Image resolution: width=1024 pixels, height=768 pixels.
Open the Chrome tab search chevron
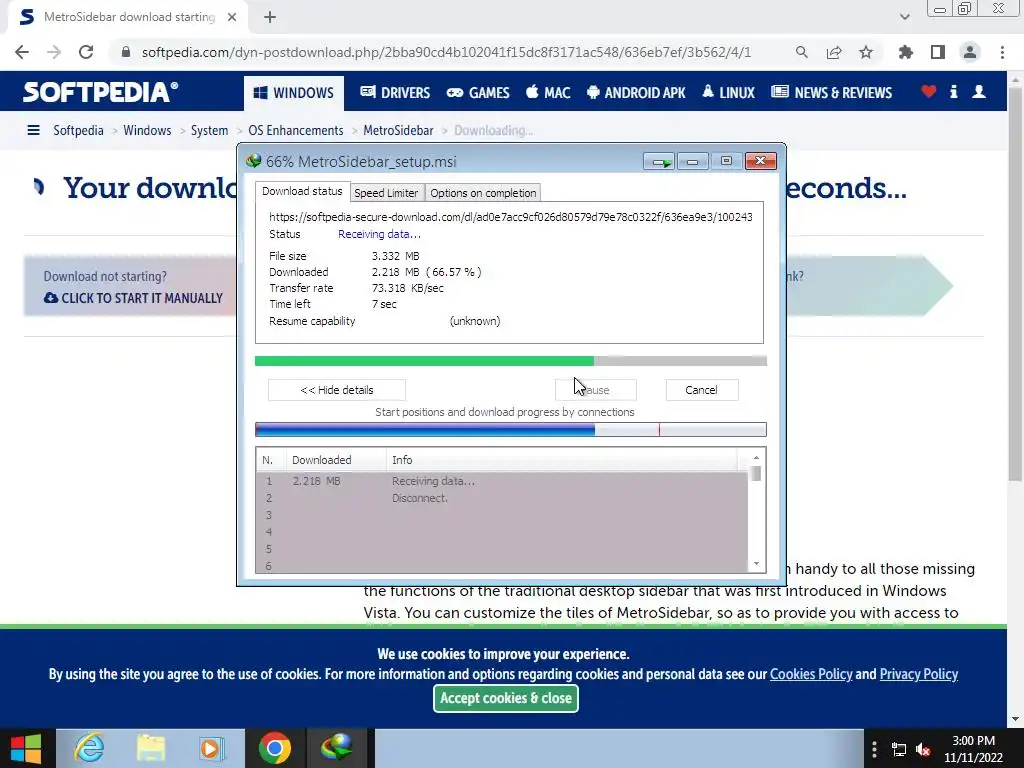click(x=904, y=17)
